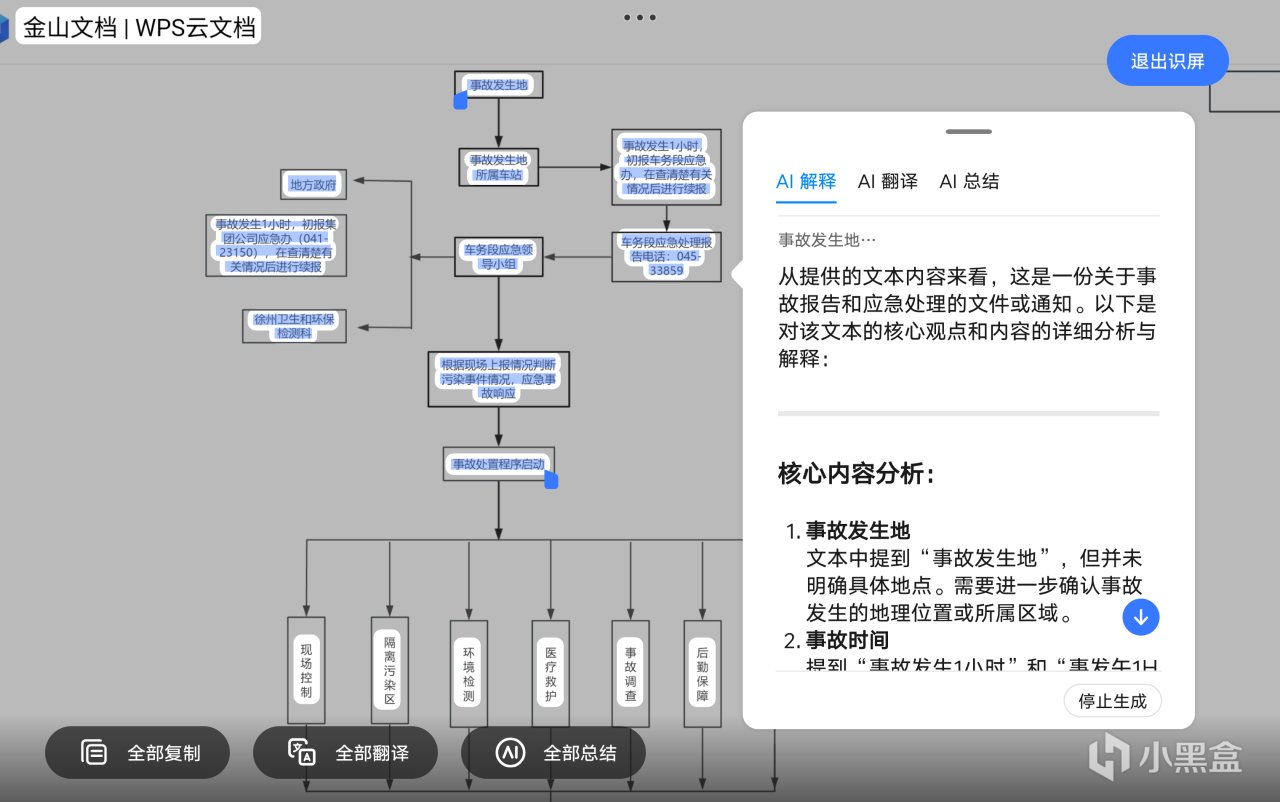The width and height of the screenshot is (1280, 802).
Task: Tap the 全部翻译 button
Action: 345,753
